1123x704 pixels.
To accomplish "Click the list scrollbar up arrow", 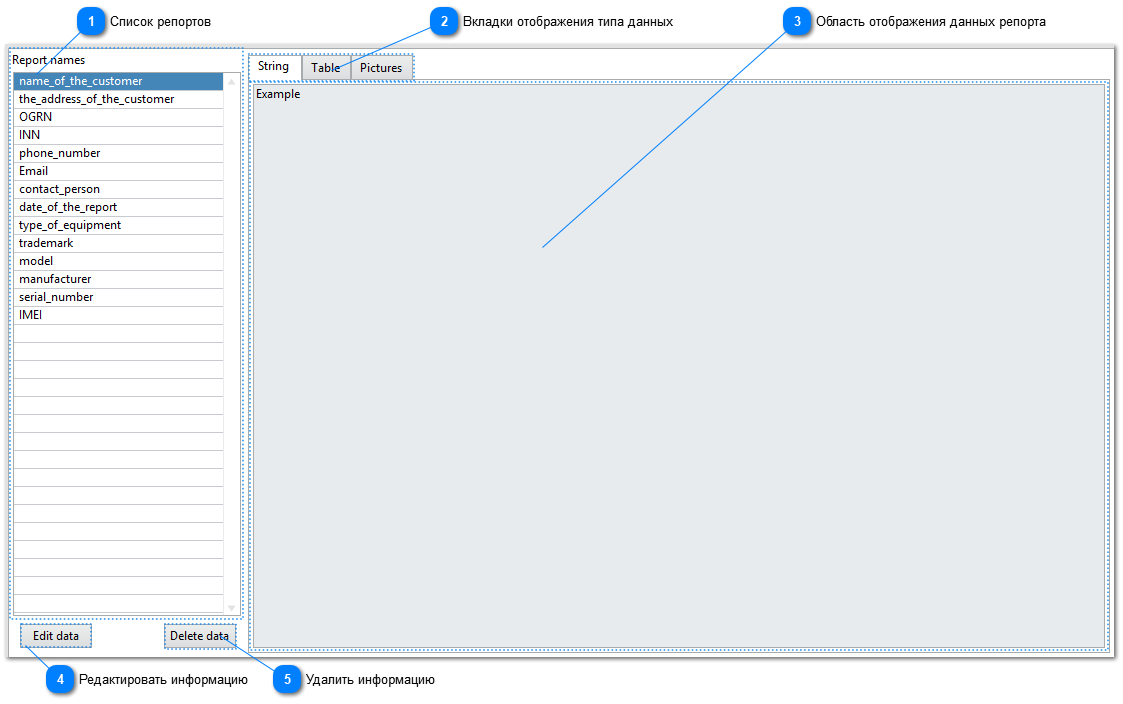I will pyautogui.click(x=232, y=81).
